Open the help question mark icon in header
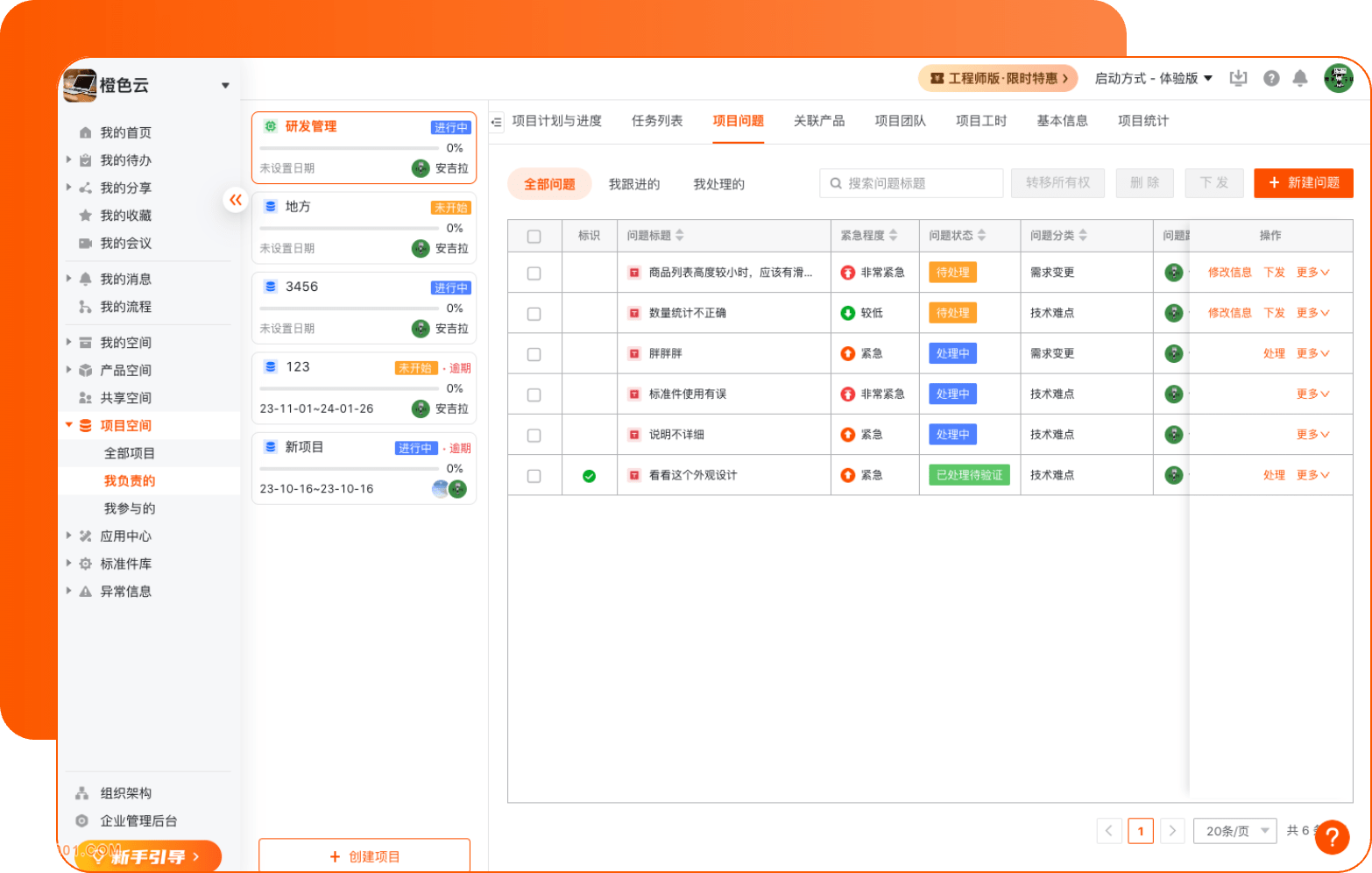The width and height of the screenshot is (1372, 873). pos(1271,79)
